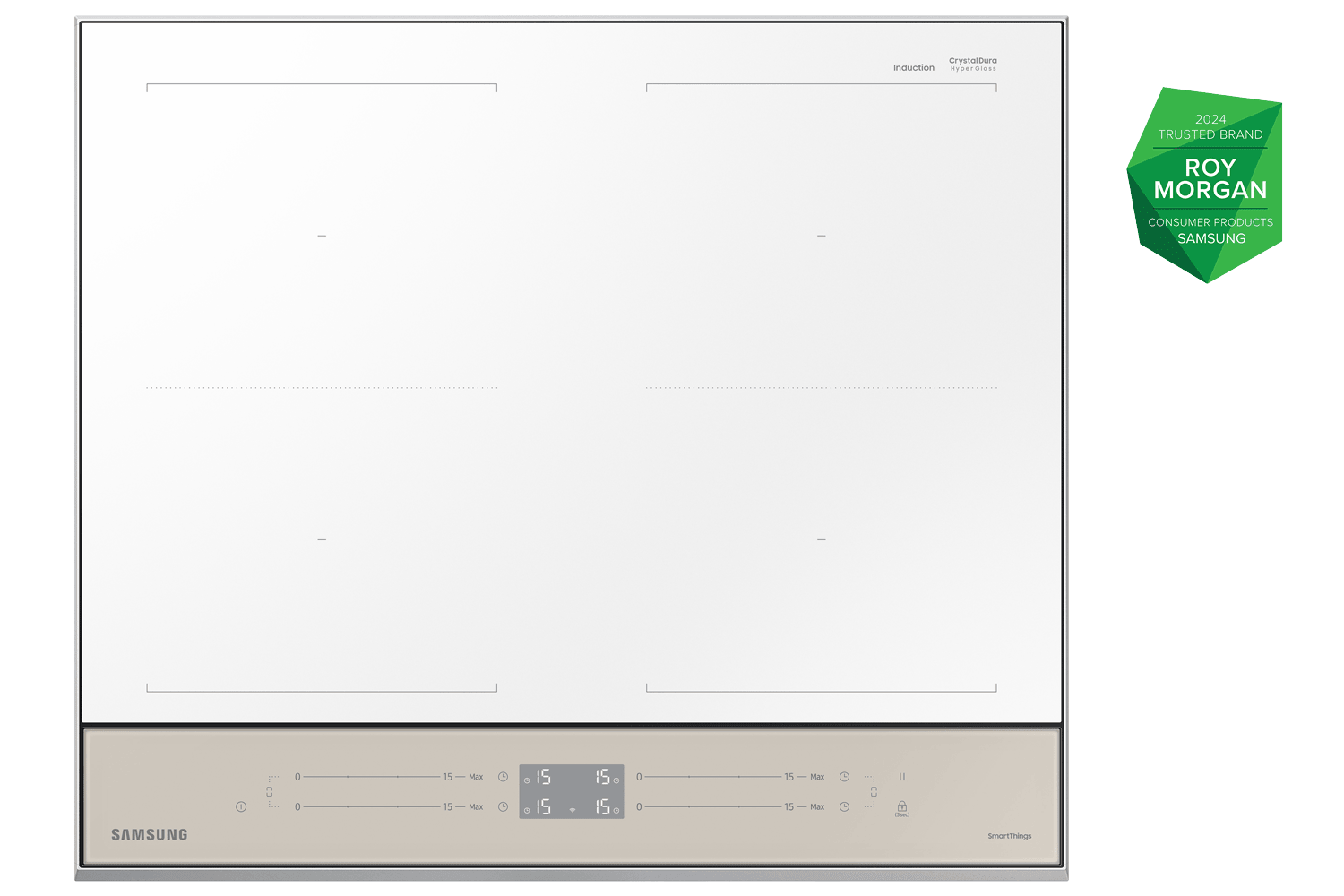This screenshot has width=1344, height=896.
Task: Click the SAMSUNG logo on the panel
Action: point(150,835)
